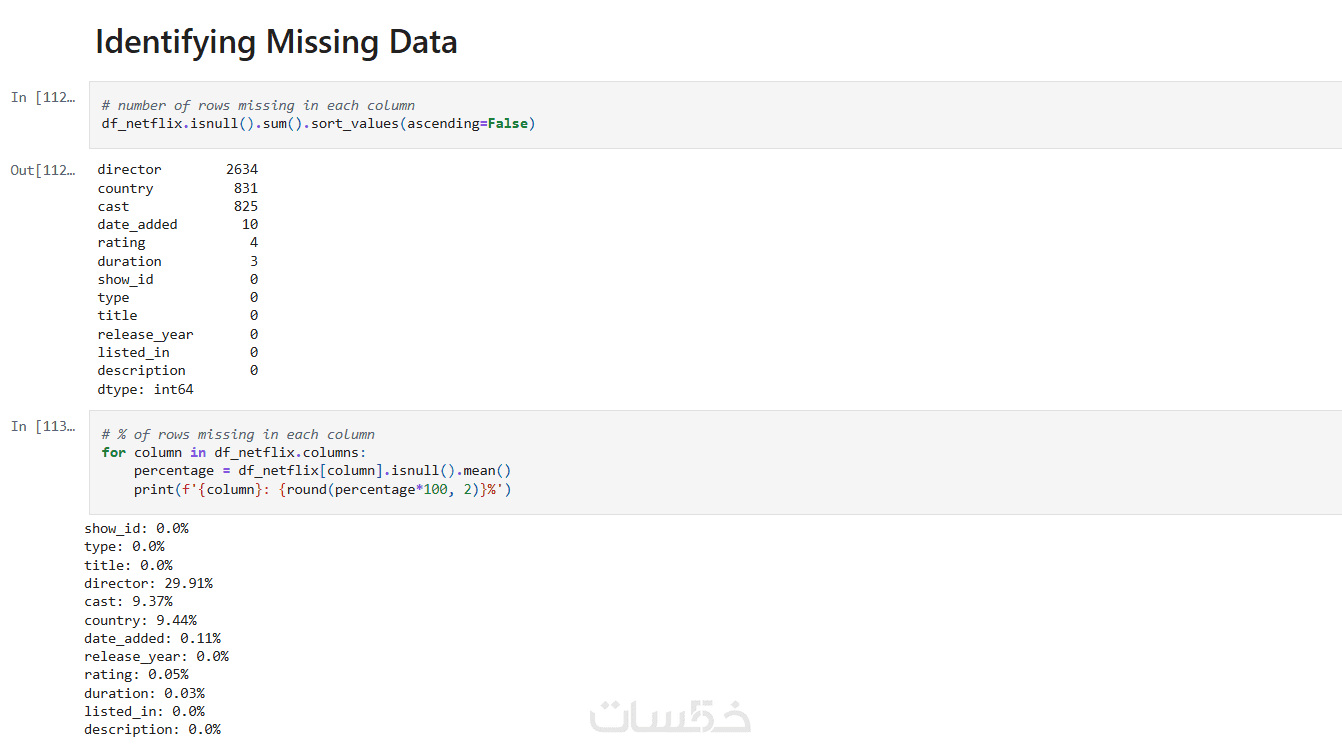Image resolution: width=1342 pixels, height=748 pixels.
Task: Click the In [113] cell prompt
Action: [43, 427]
